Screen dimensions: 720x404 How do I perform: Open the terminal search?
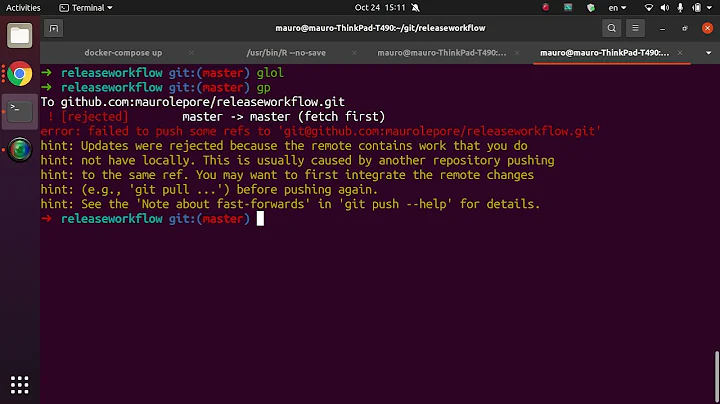coord(612,28)
